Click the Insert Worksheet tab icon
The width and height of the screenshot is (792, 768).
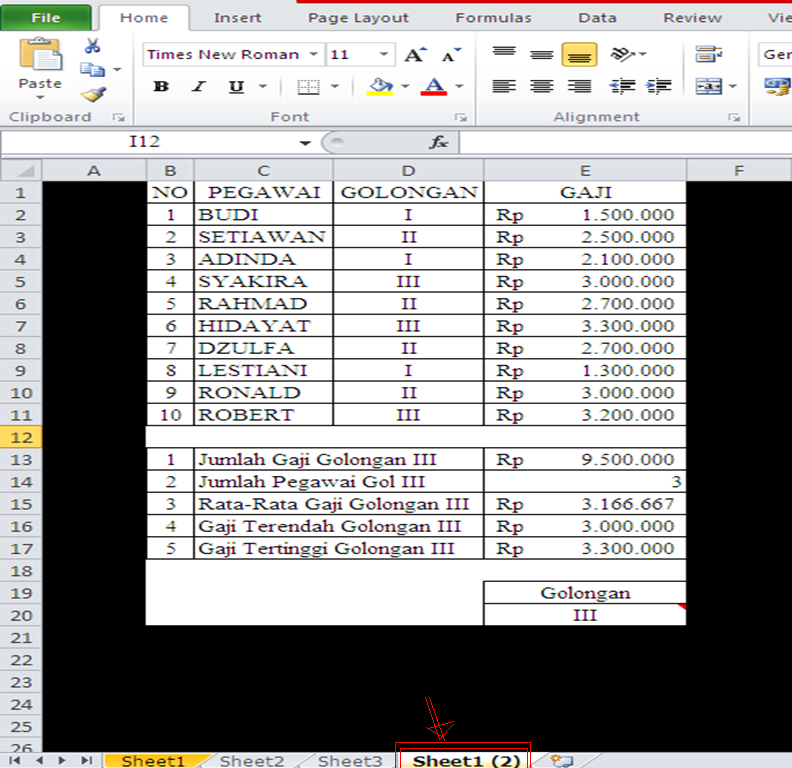[562, 760]
